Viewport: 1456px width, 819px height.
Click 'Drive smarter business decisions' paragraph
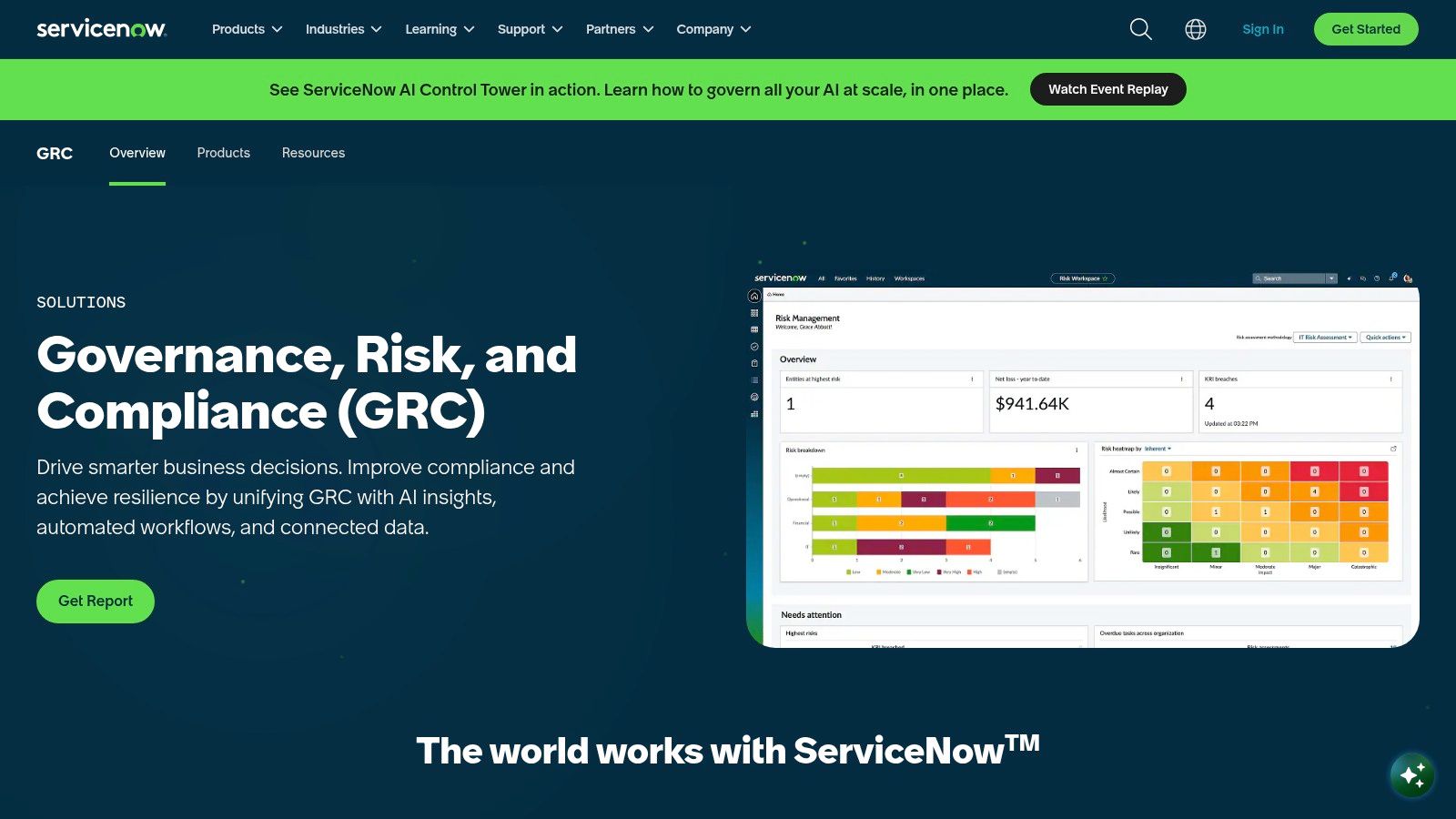[x=306, y=497]
